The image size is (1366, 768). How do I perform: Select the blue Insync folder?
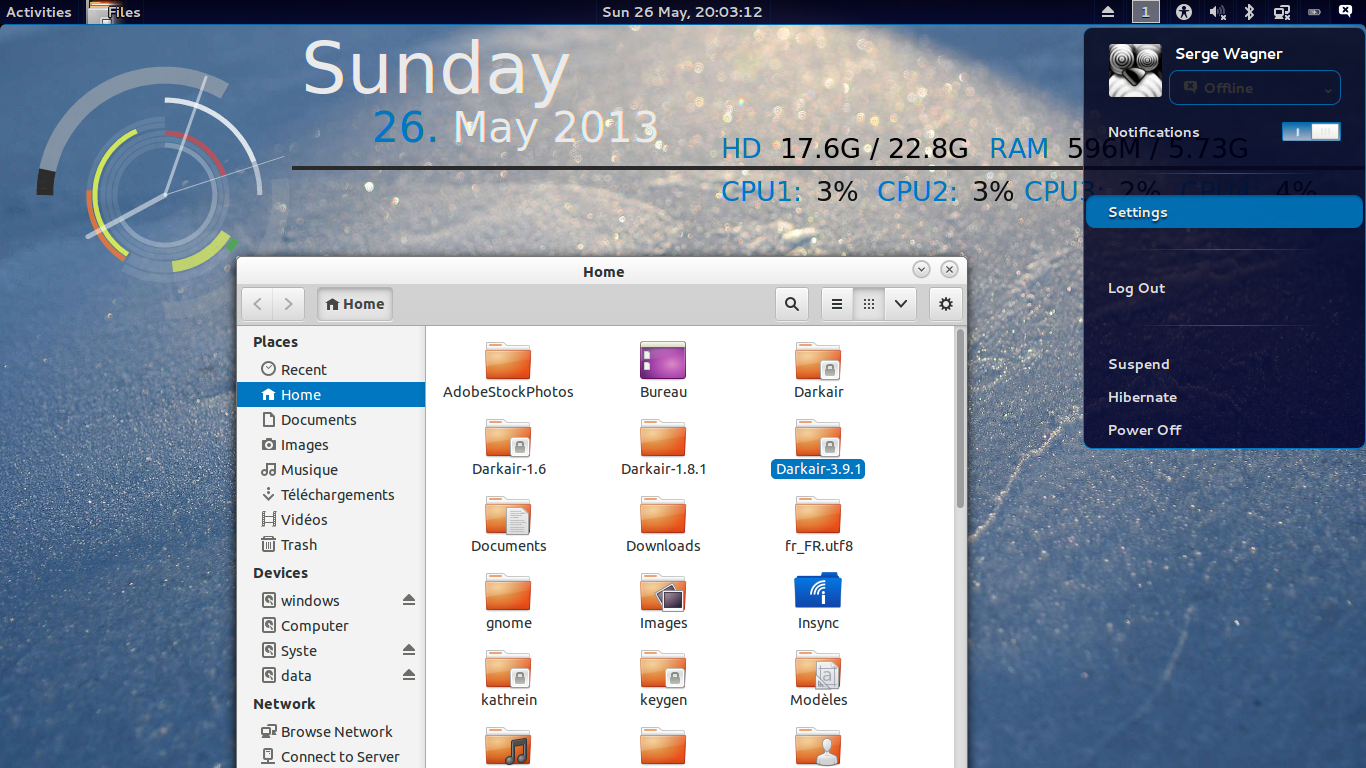pyautogui.click(x=818, y=601)
